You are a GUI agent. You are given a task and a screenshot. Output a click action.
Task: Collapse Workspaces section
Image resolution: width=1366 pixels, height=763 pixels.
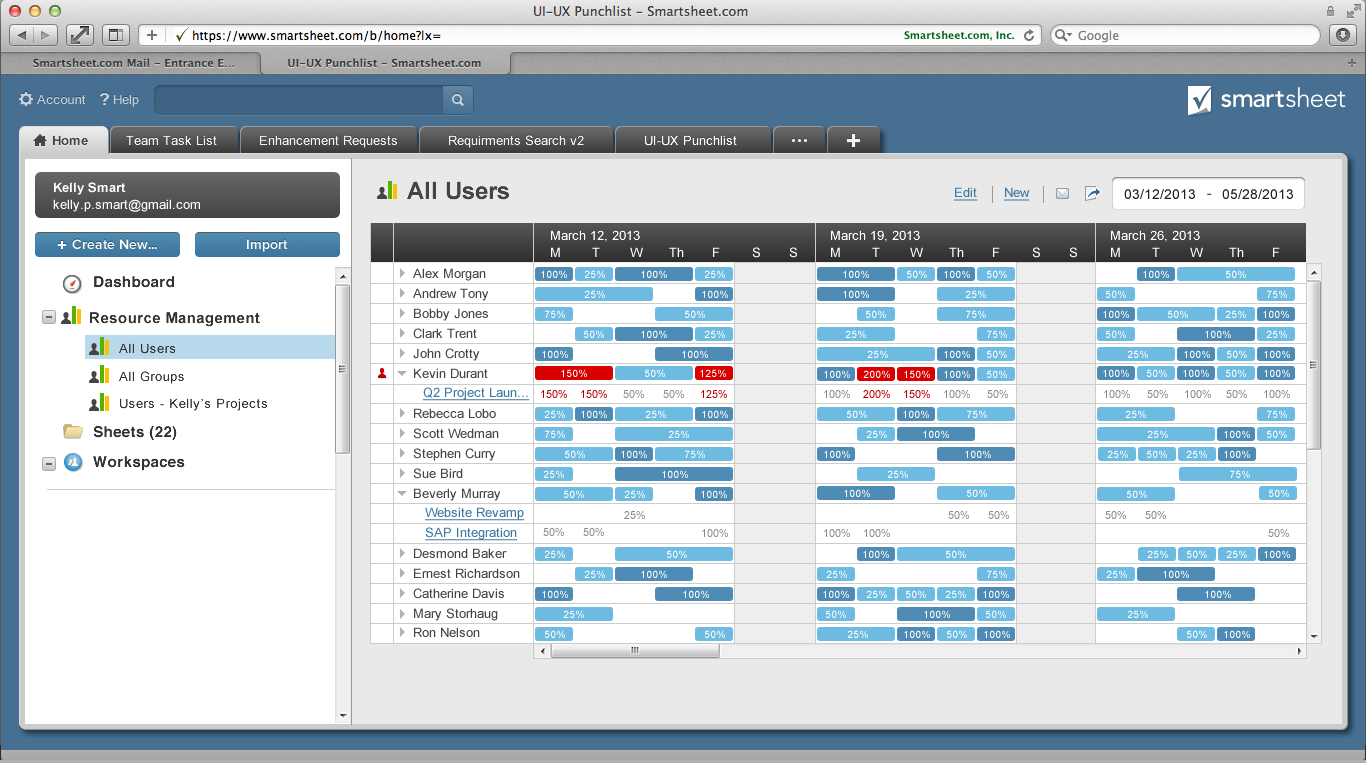click(x=48, y=463)
